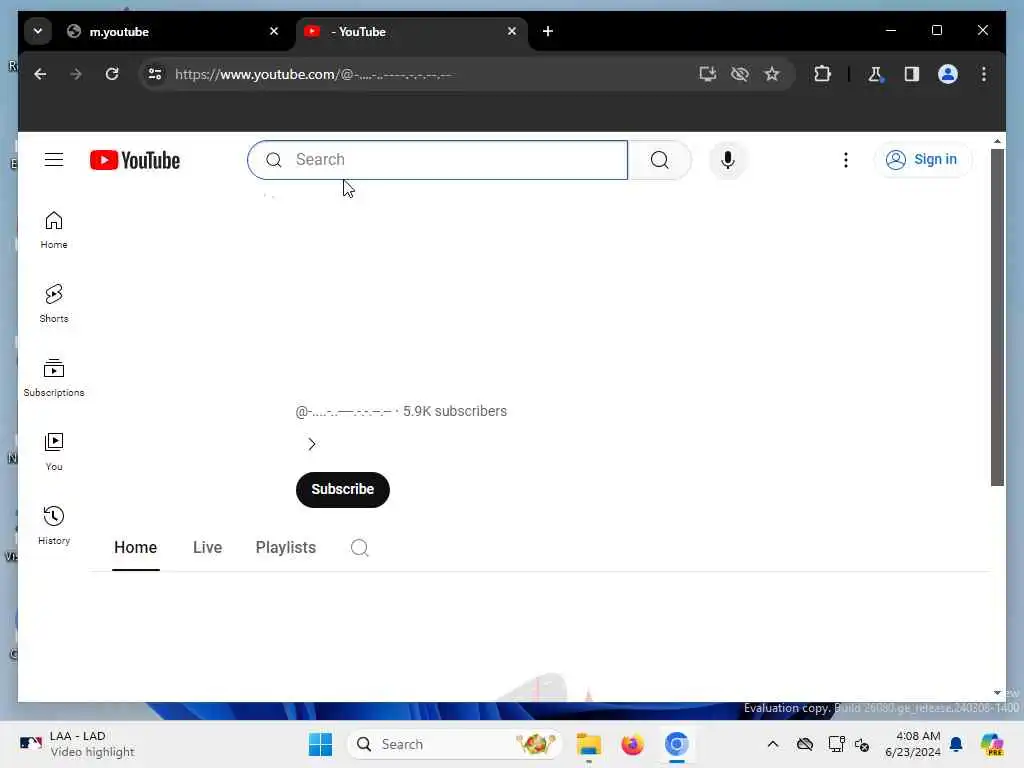Click the browser address bar URL
This screenshot has height=768, width=1024.
tap(313, 74)
